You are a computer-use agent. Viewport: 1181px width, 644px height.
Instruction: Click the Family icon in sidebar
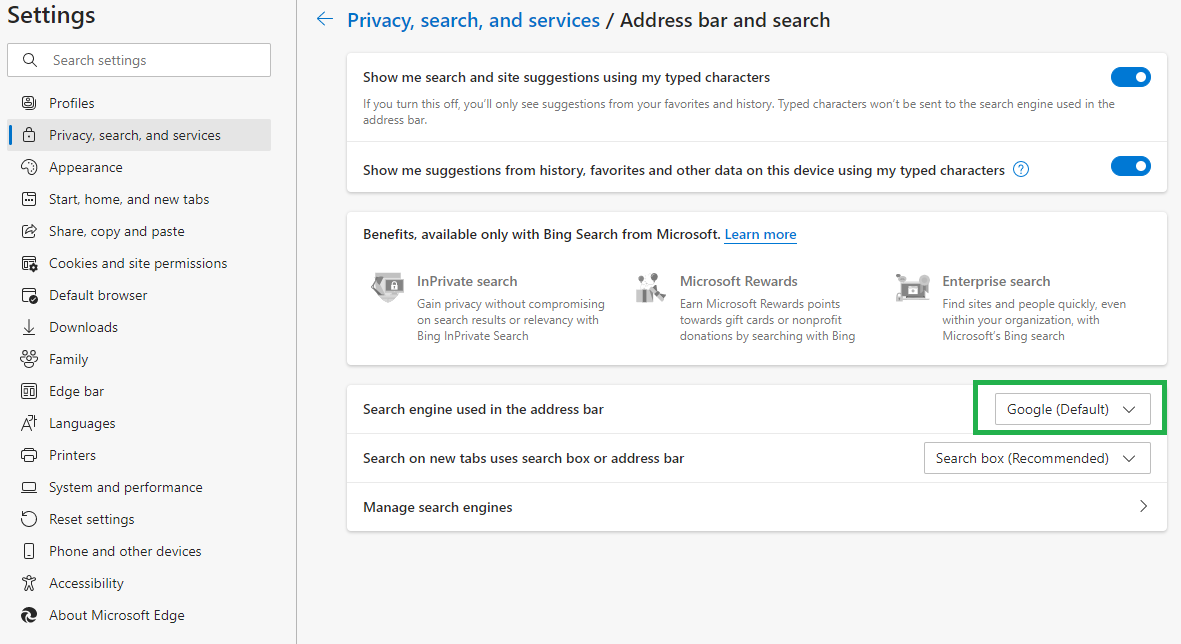pos(29,359)
